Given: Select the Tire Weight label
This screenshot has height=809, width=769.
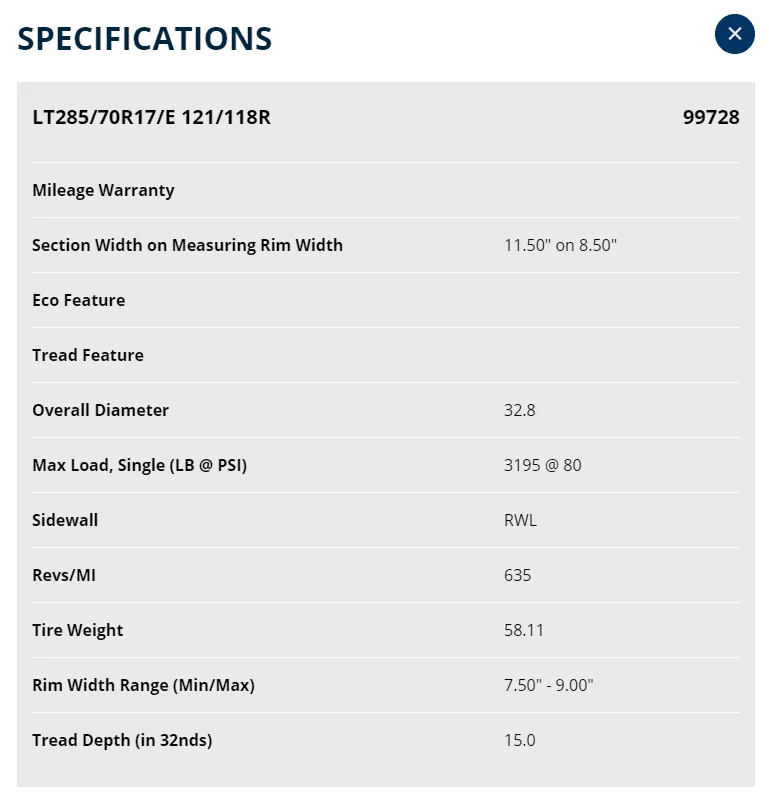Looking at the screenshot, I should point(77,630).
